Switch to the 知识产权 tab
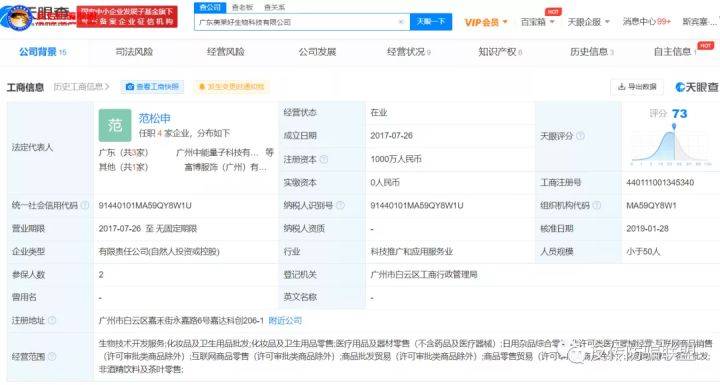The height and width of the screenshot is (385, 720). tap(500, 52)
